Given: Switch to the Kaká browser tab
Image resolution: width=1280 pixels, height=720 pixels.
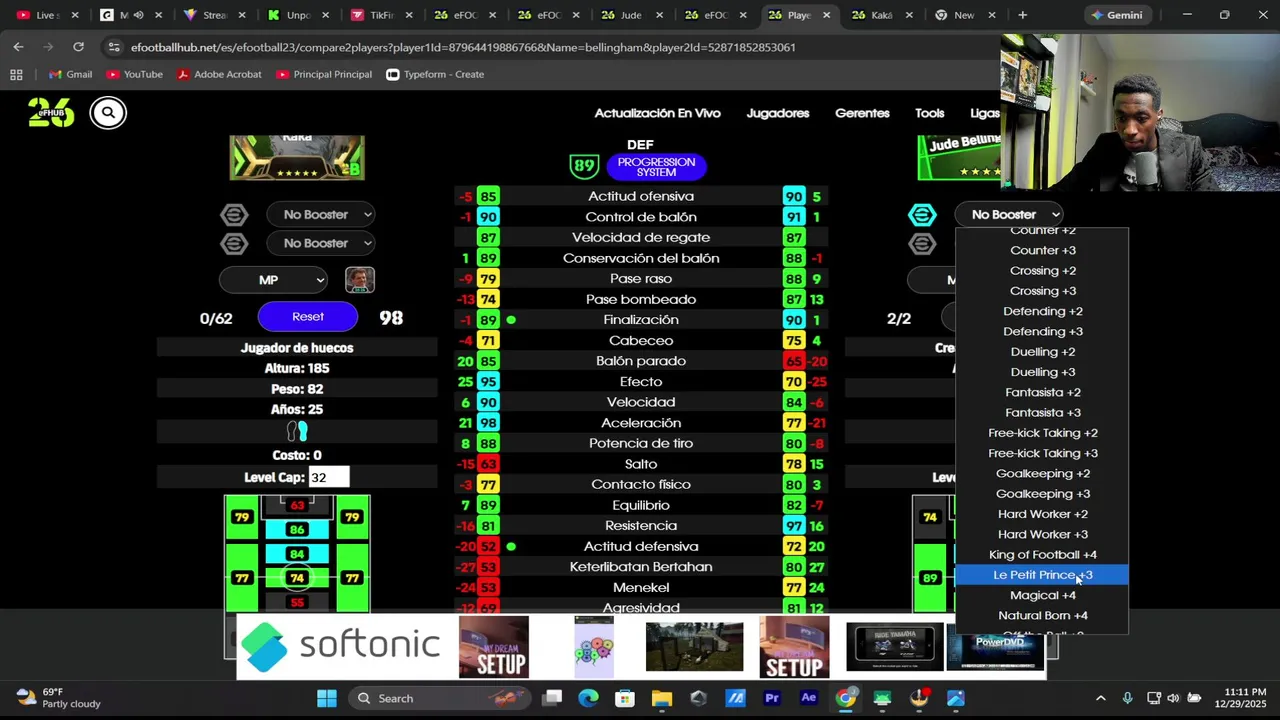Looking at the screenshot, I should 880,15.
